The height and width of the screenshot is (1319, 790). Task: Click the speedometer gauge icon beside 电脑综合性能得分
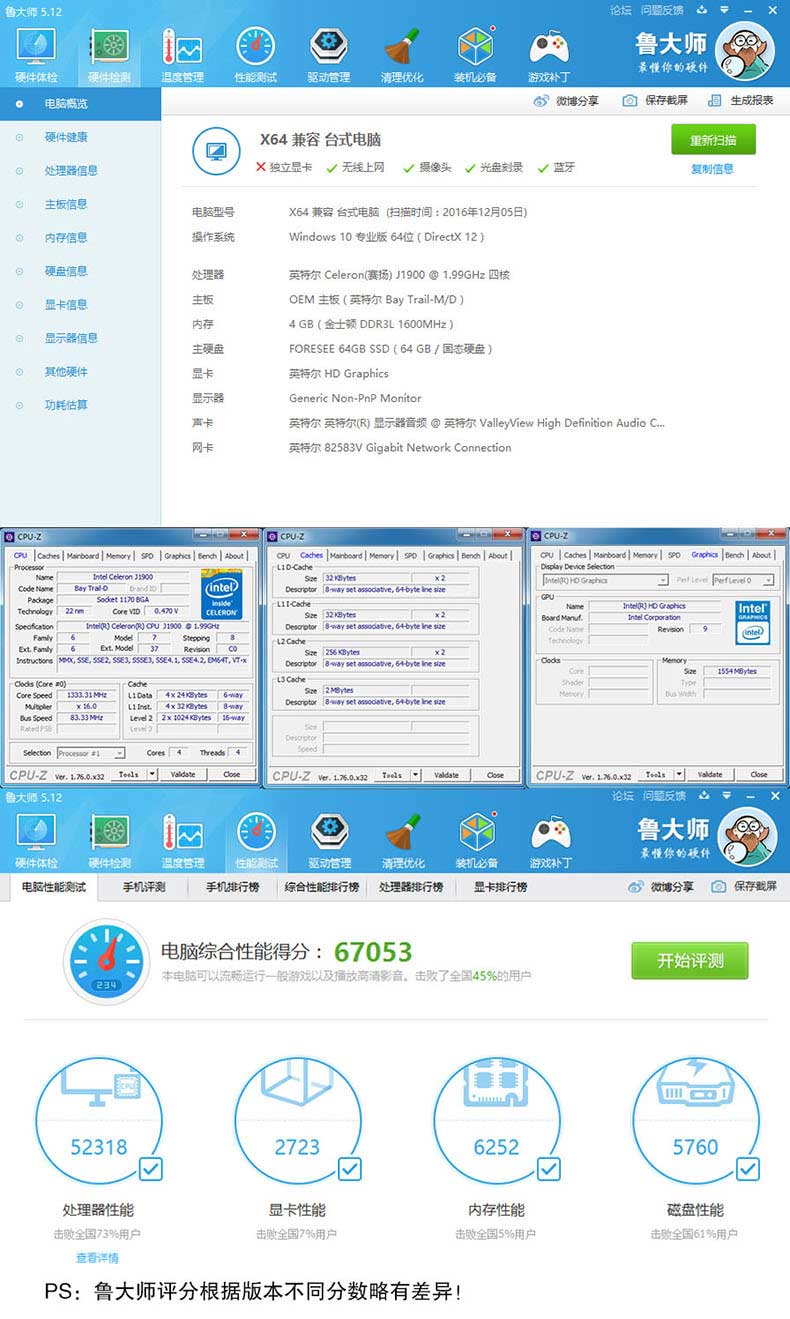click(x=106, y=961)
